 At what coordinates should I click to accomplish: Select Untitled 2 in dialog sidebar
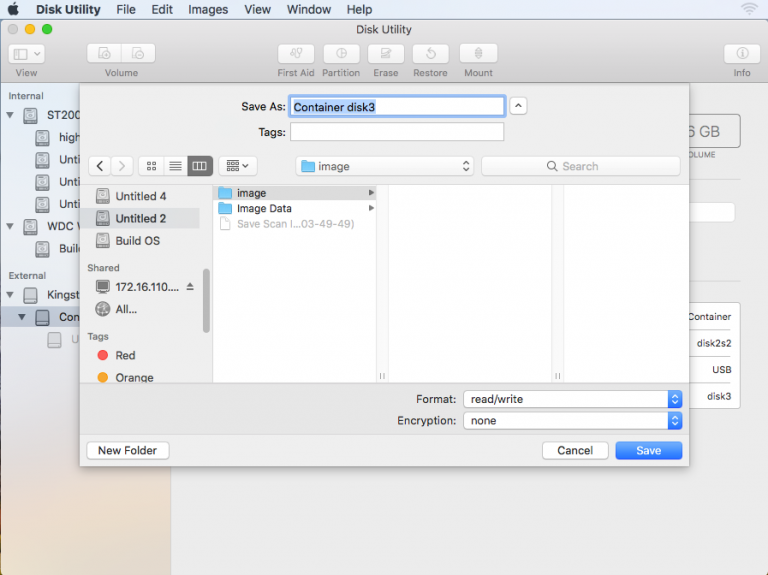[x=140, y=218]
